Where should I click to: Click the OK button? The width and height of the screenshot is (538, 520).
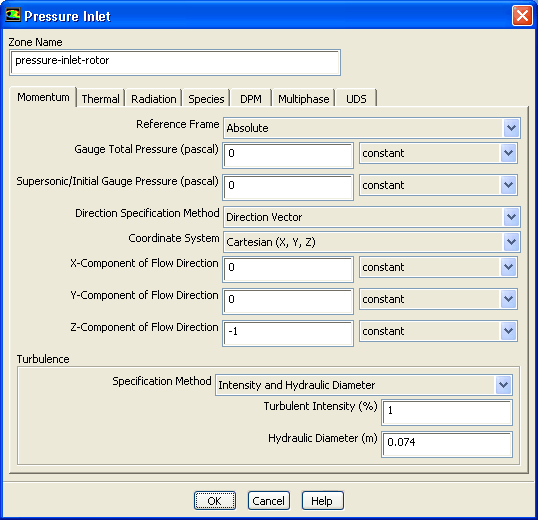coord(215,501)
